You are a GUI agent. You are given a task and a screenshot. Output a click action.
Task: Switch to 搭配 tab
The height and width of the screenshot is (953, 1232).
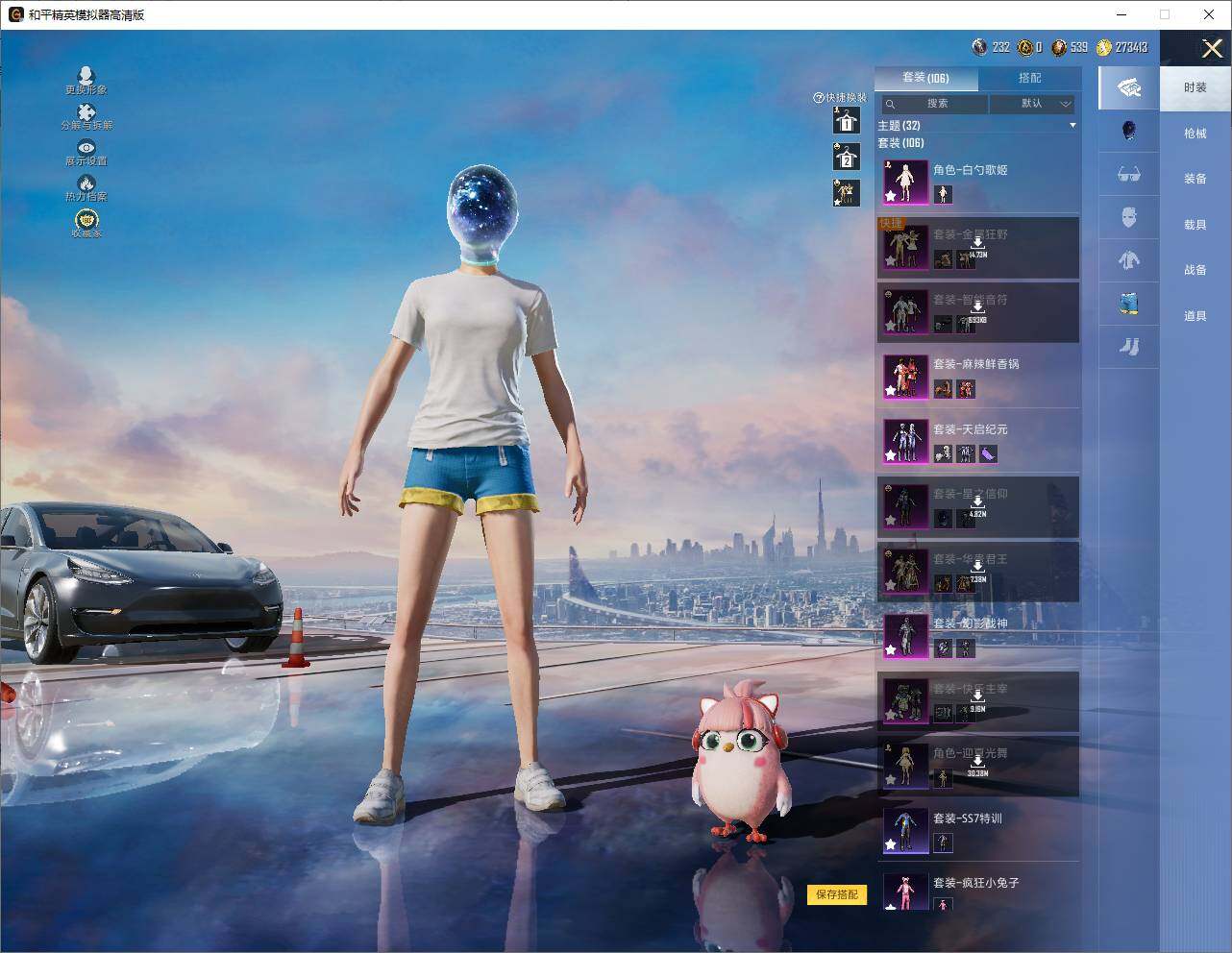[x=1029, y=78]
